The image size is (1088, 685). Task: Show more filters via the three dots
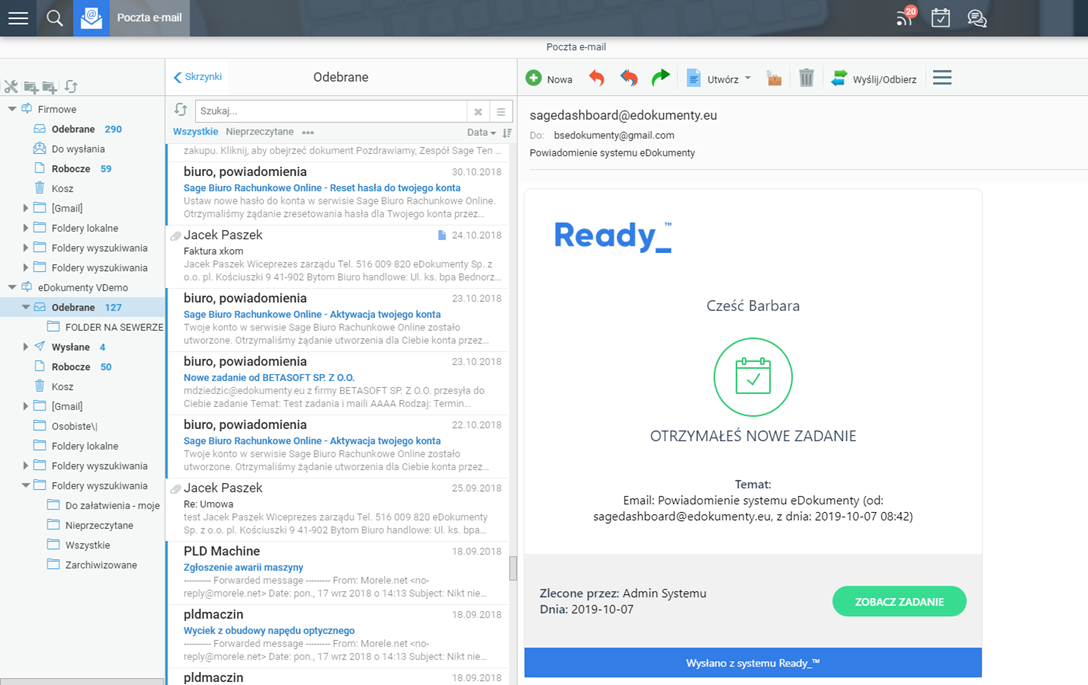coord(308,133)
